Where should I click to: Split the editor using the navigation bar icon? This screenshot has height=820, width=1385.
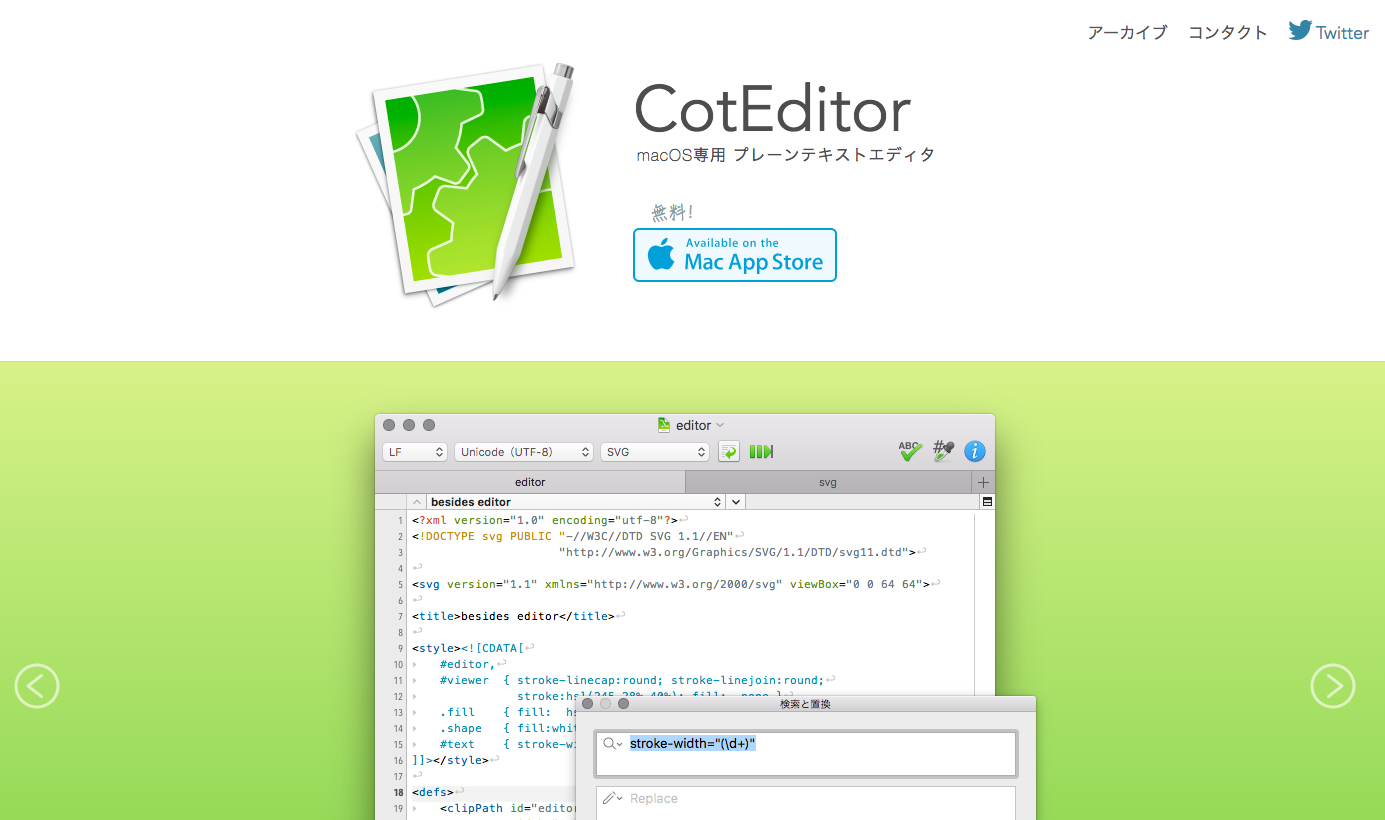(986, 501)
